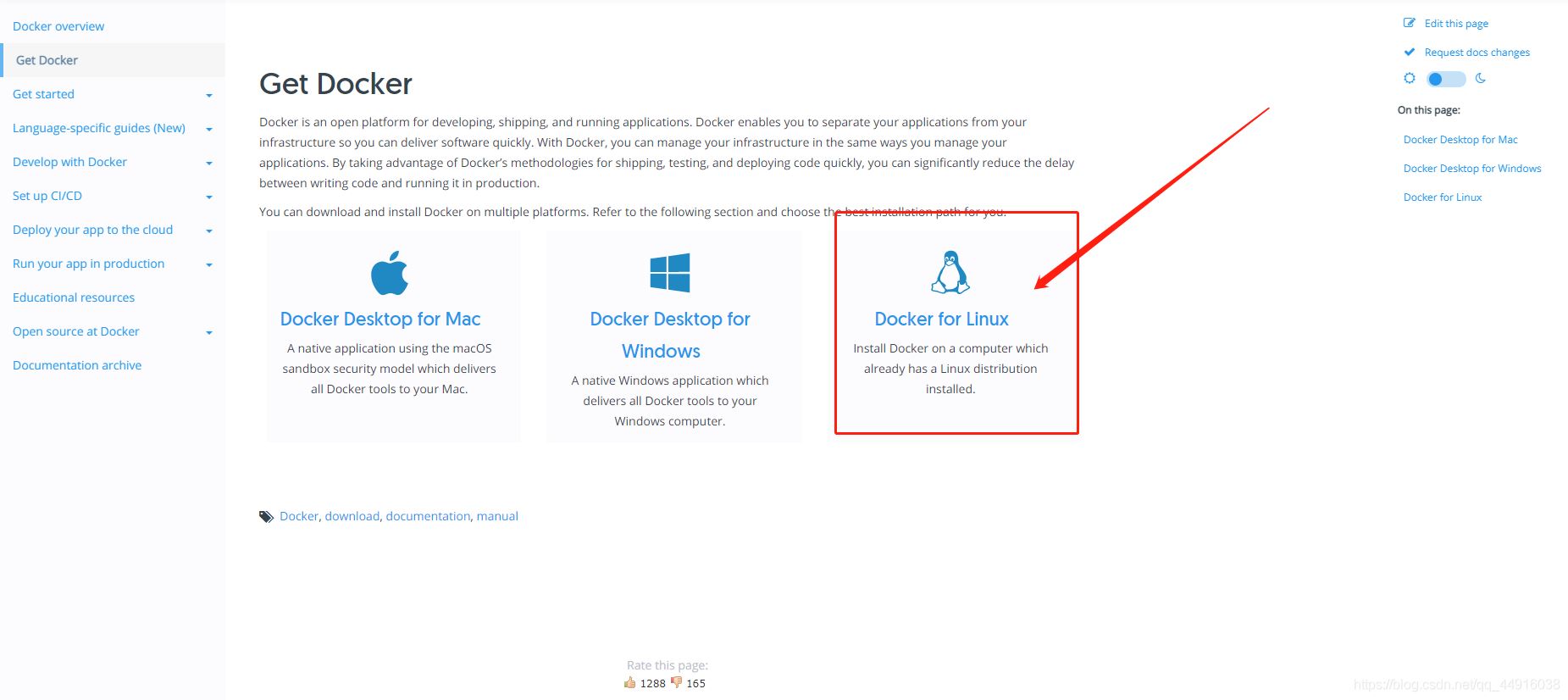
Task: Click the thumbs down rating icon
Action: click(x=676, y=682)
